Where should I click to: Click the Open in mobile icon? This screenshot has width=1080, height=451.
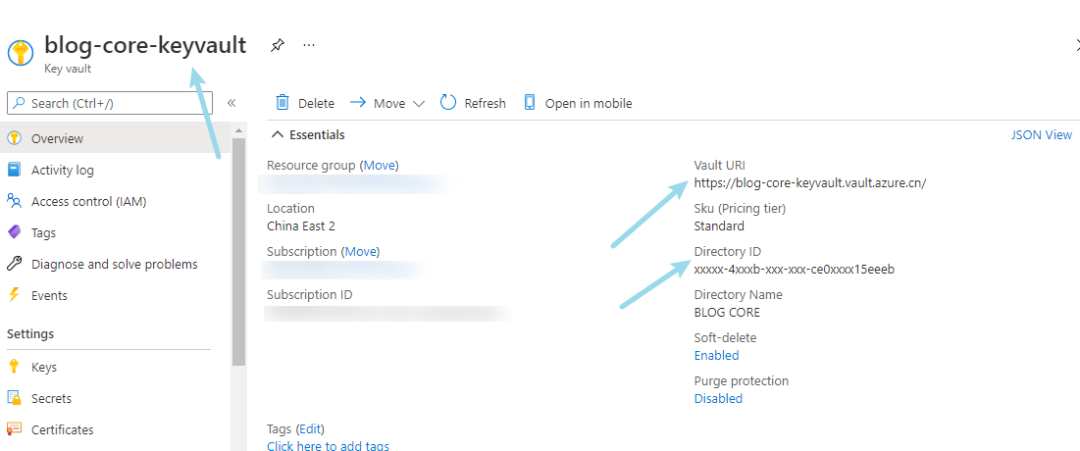530,103
